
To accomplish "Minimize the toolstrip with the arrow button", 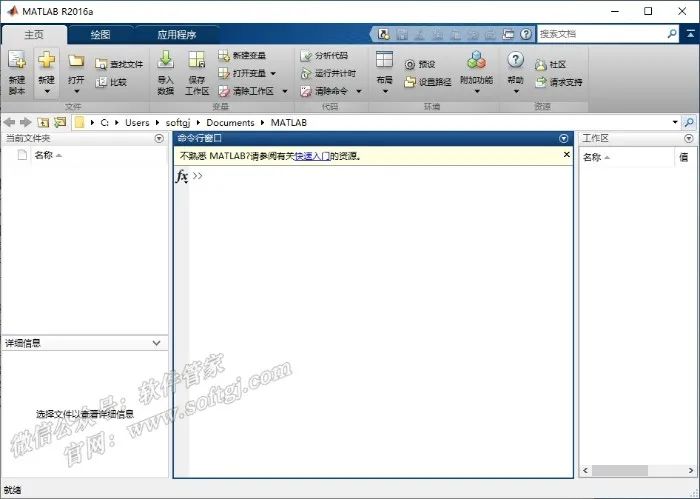I will (690, 34).
